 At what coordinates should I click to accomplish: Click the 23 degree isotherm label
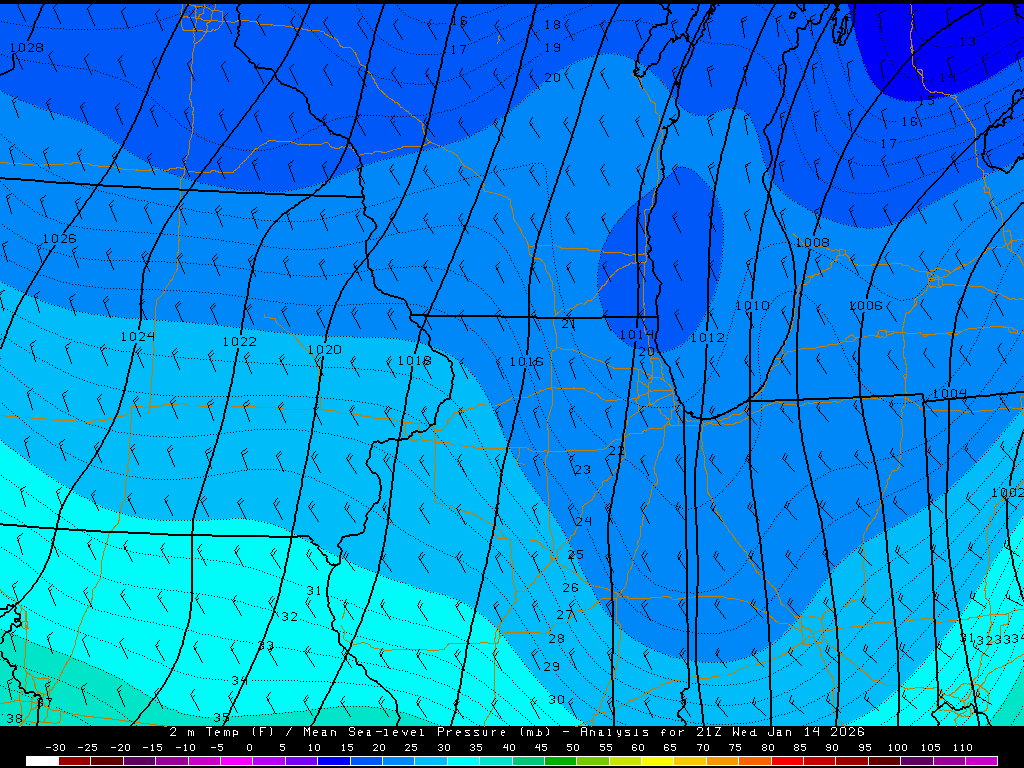tap(583, 469)
